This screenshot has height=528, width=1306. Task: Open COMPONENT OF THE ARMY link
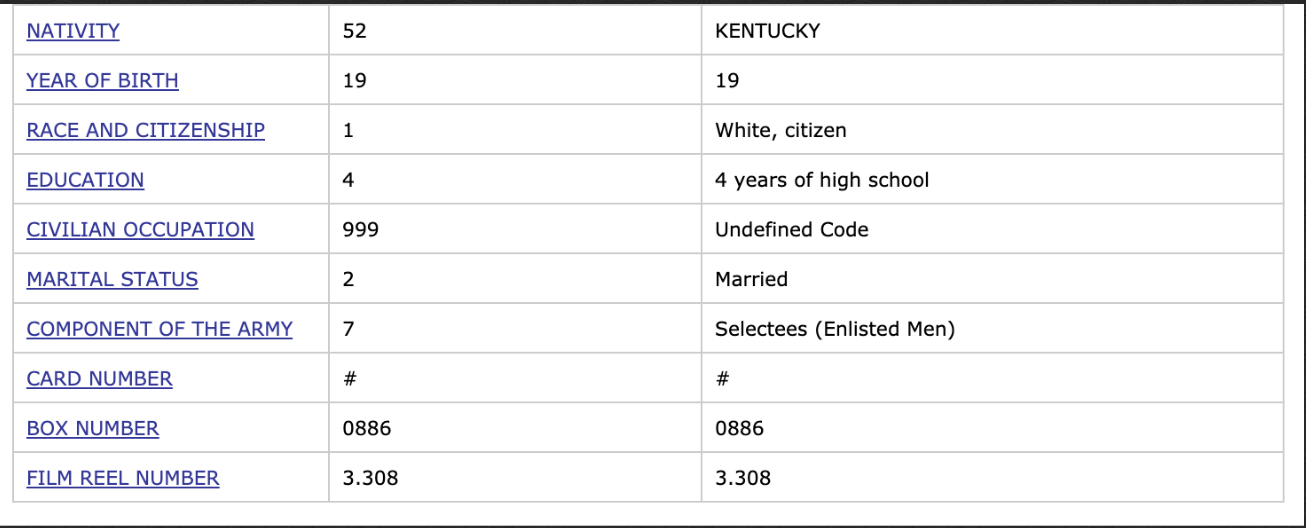tap(160, 329)
